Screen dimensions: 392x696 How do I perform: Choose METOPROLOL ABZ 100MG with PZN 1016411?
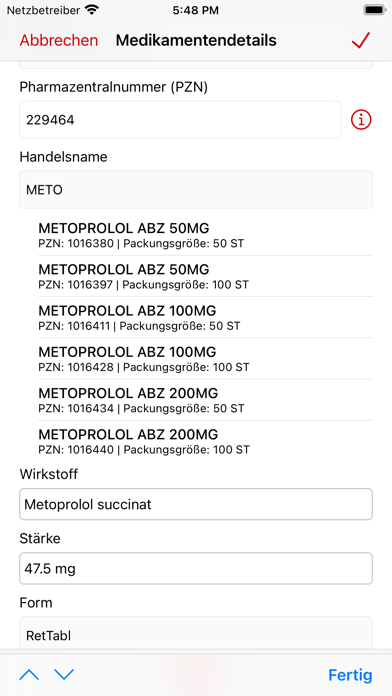(x=205, y=318)
